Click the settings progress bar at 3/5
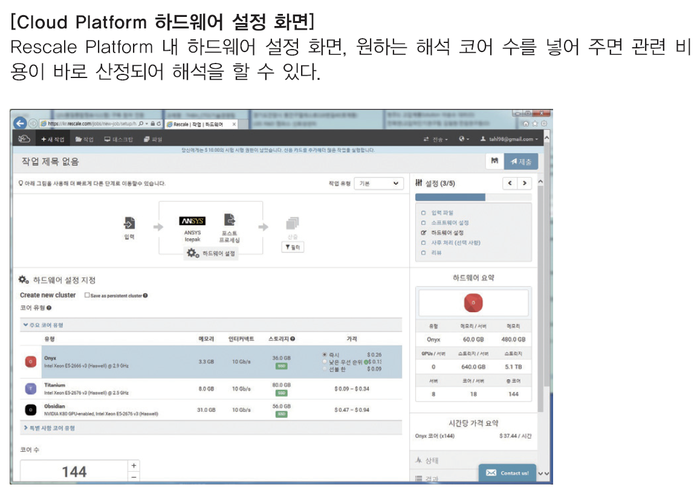 click(473, 197)
